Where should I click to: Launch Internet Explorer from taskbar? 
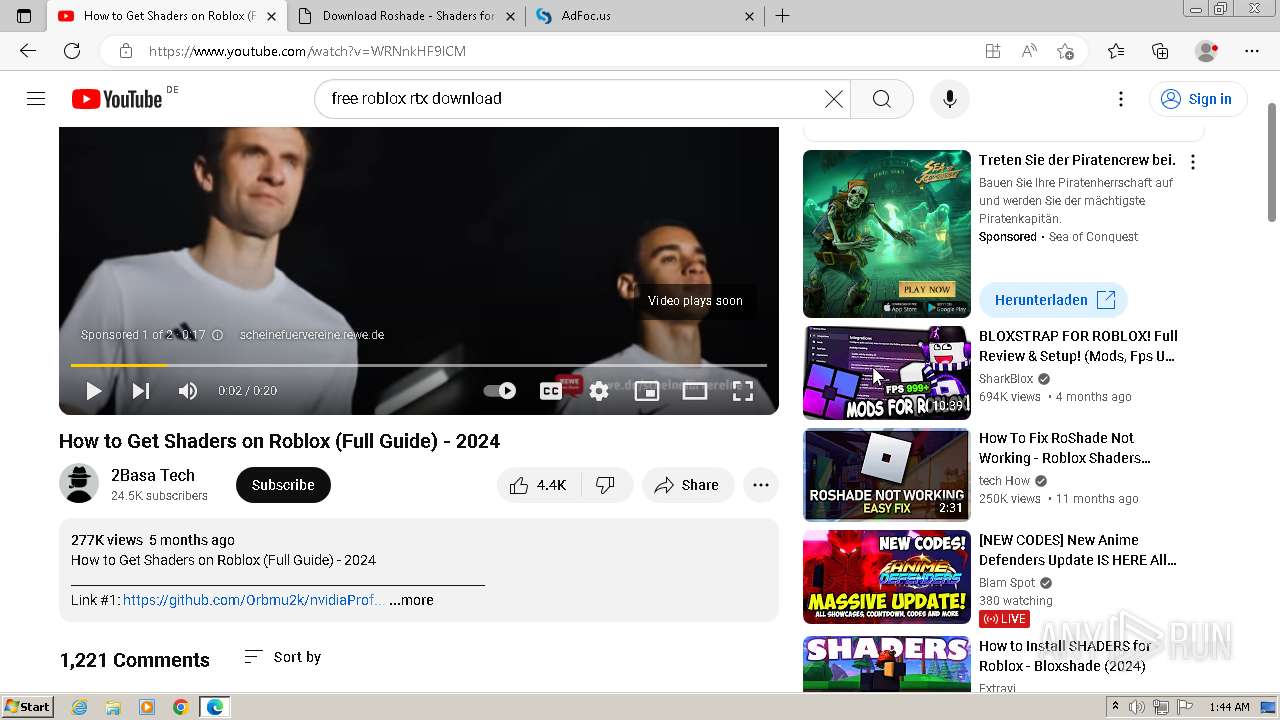point(79,707)
